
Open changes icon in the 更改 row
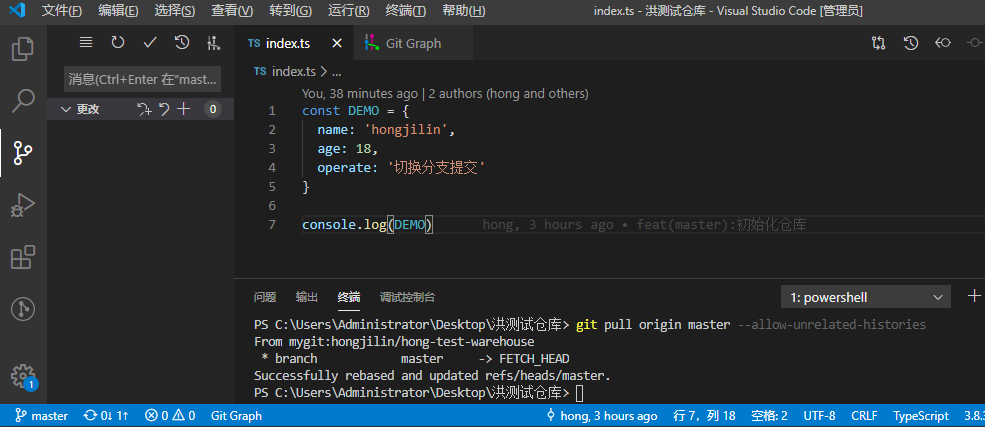[144, 109]
